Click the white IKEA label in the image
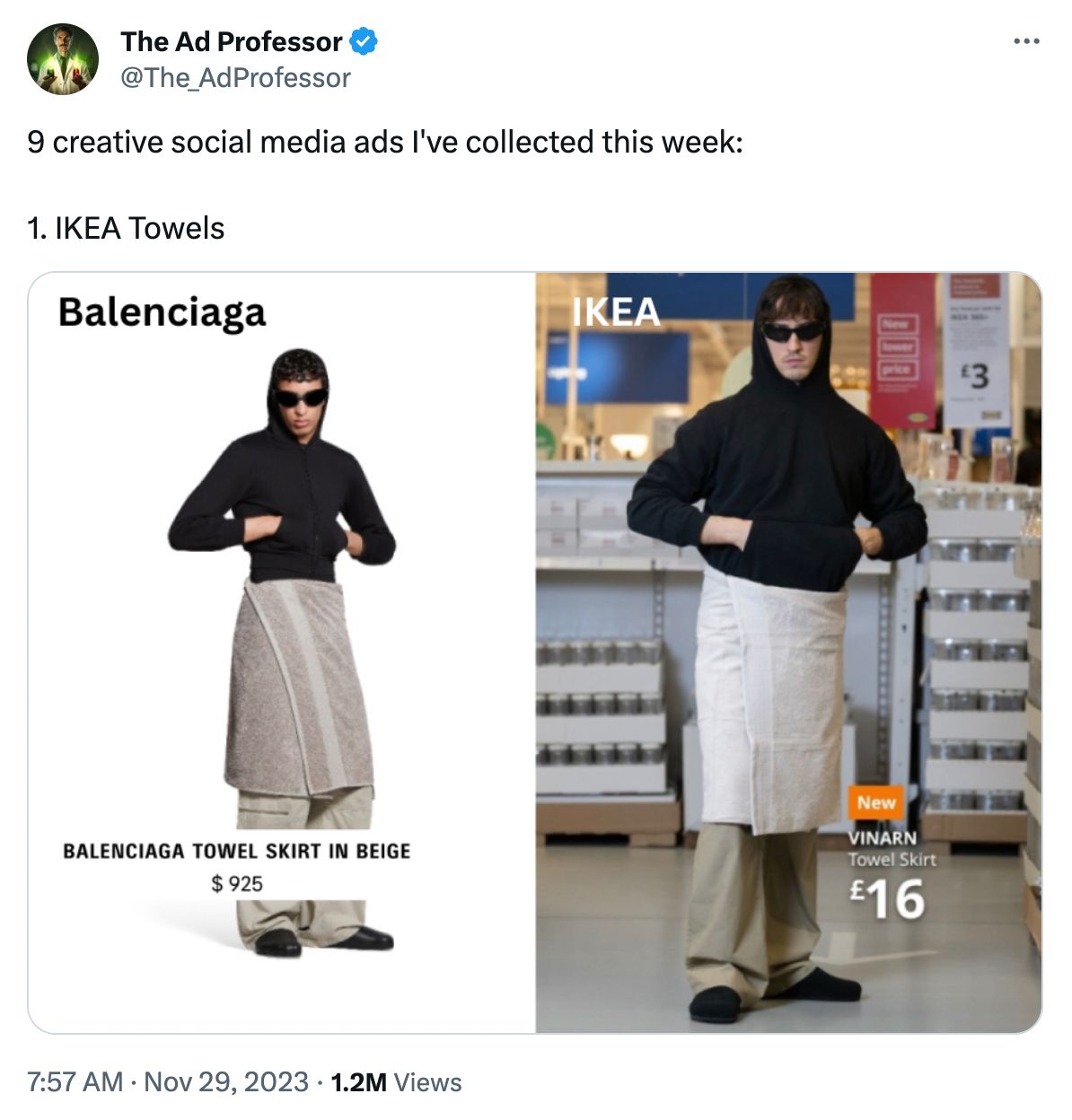1072x1120 pixels. pyautogui.click(x=617, y=312)
